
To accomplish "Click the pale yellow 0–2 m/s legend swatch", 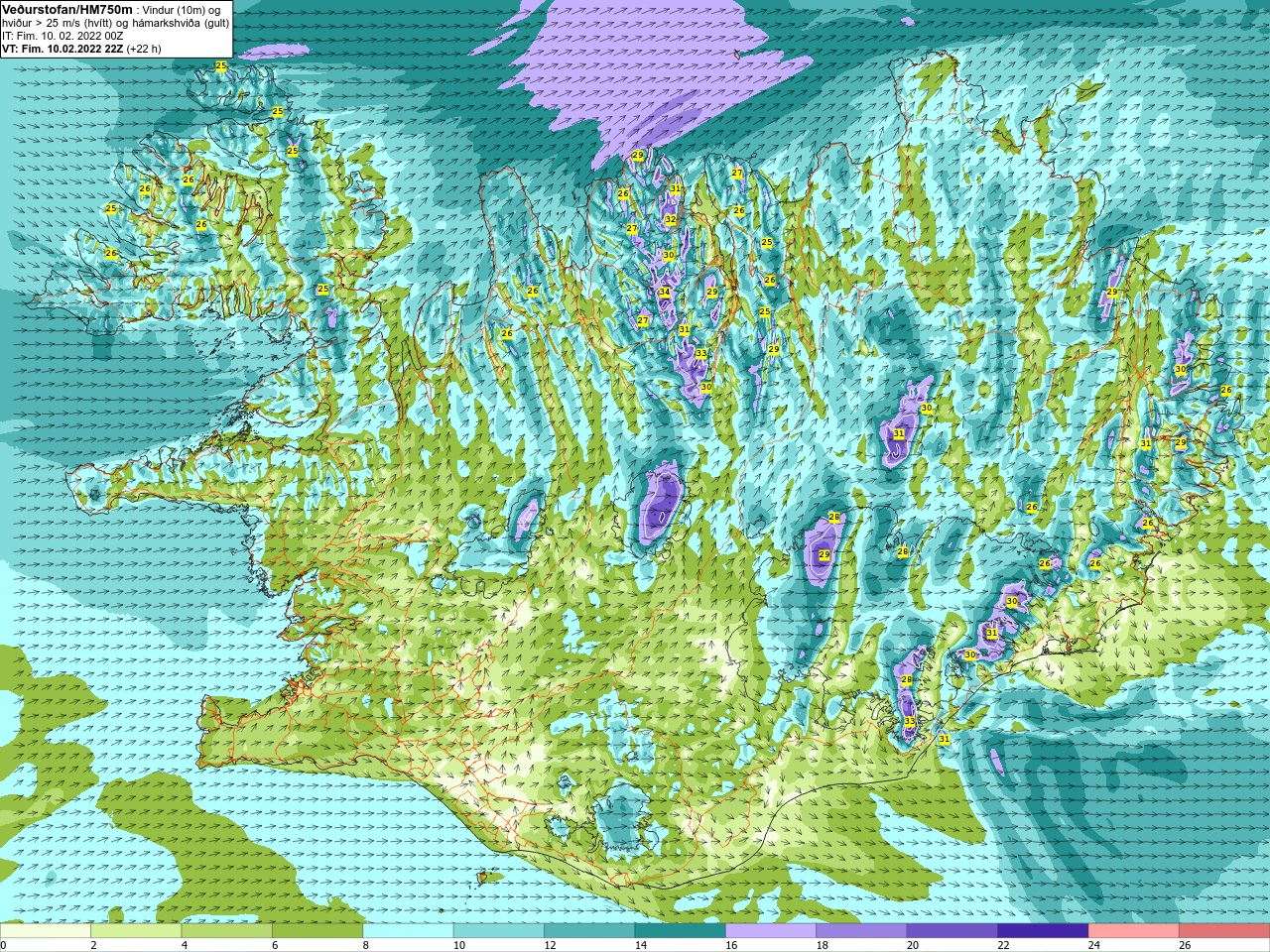I will pyautogui.click(x=46, y=931).
